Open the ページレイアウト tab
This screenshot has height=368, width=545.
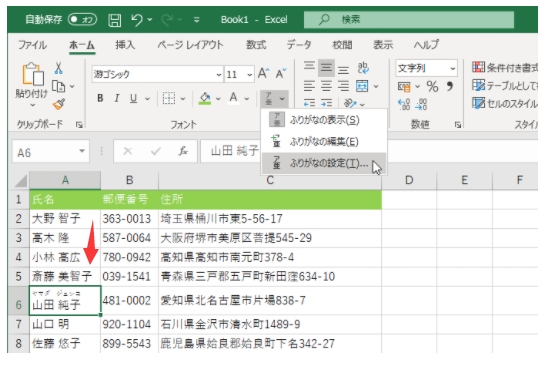(x=190, y=45)
